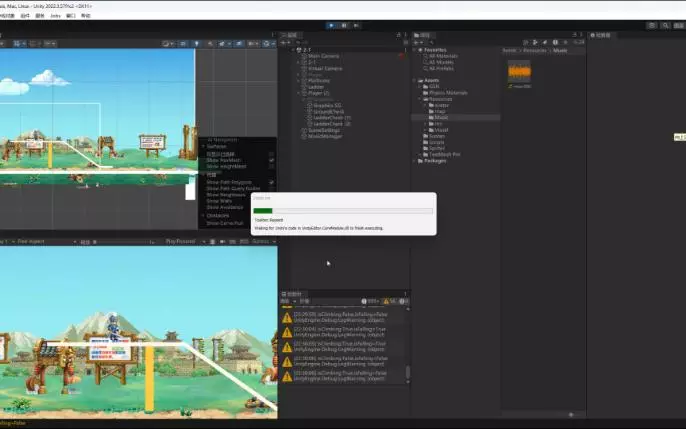This screenshot has width=686, height=429.
Task: Collapse the Resources folder in Project
Action: pos(420,99)
